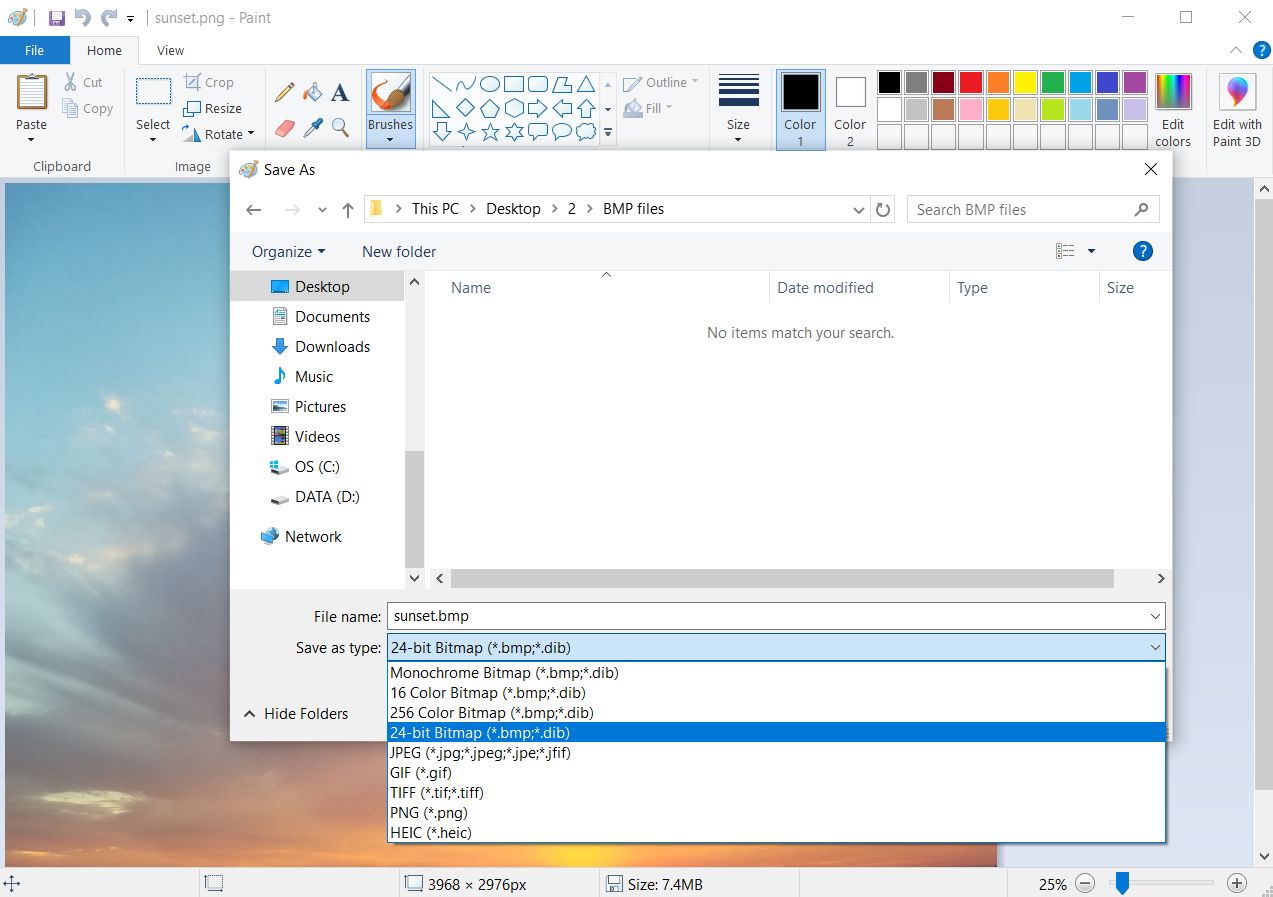Click the Search BMP files field
This screenshot has height=897, width=1273.
click(1020, 210)
